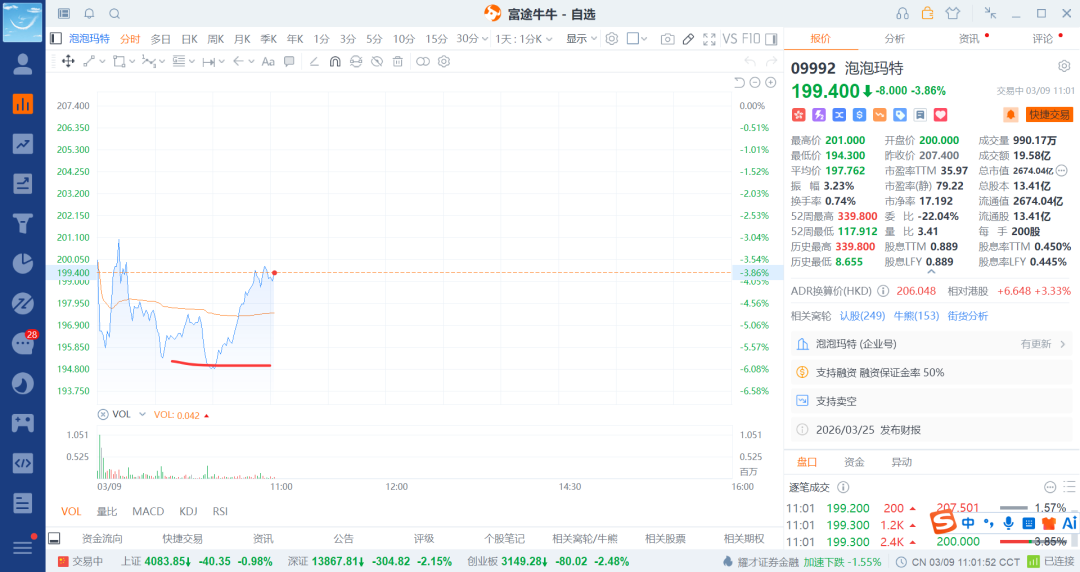Open the search magnifier in title bar

click(x=115, y=14)
